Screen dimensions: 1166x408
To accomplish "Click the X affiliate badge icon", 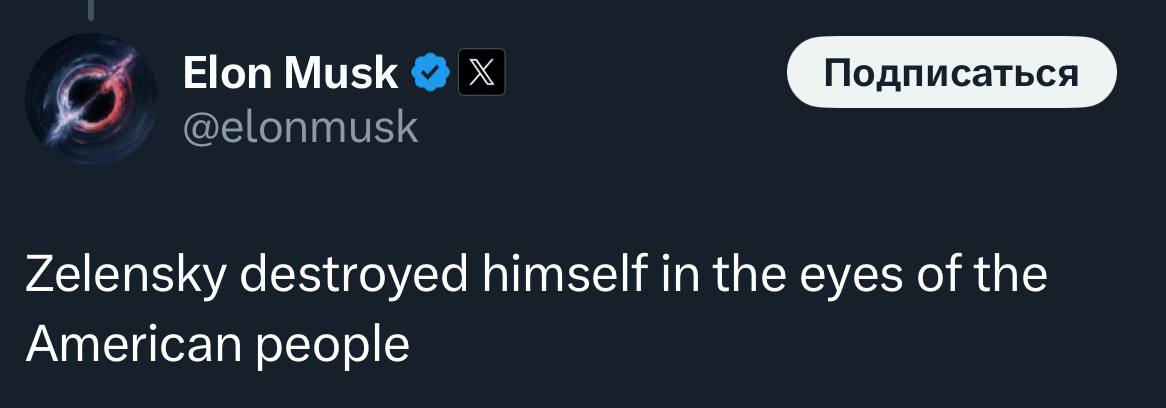I will pos(481,73).
